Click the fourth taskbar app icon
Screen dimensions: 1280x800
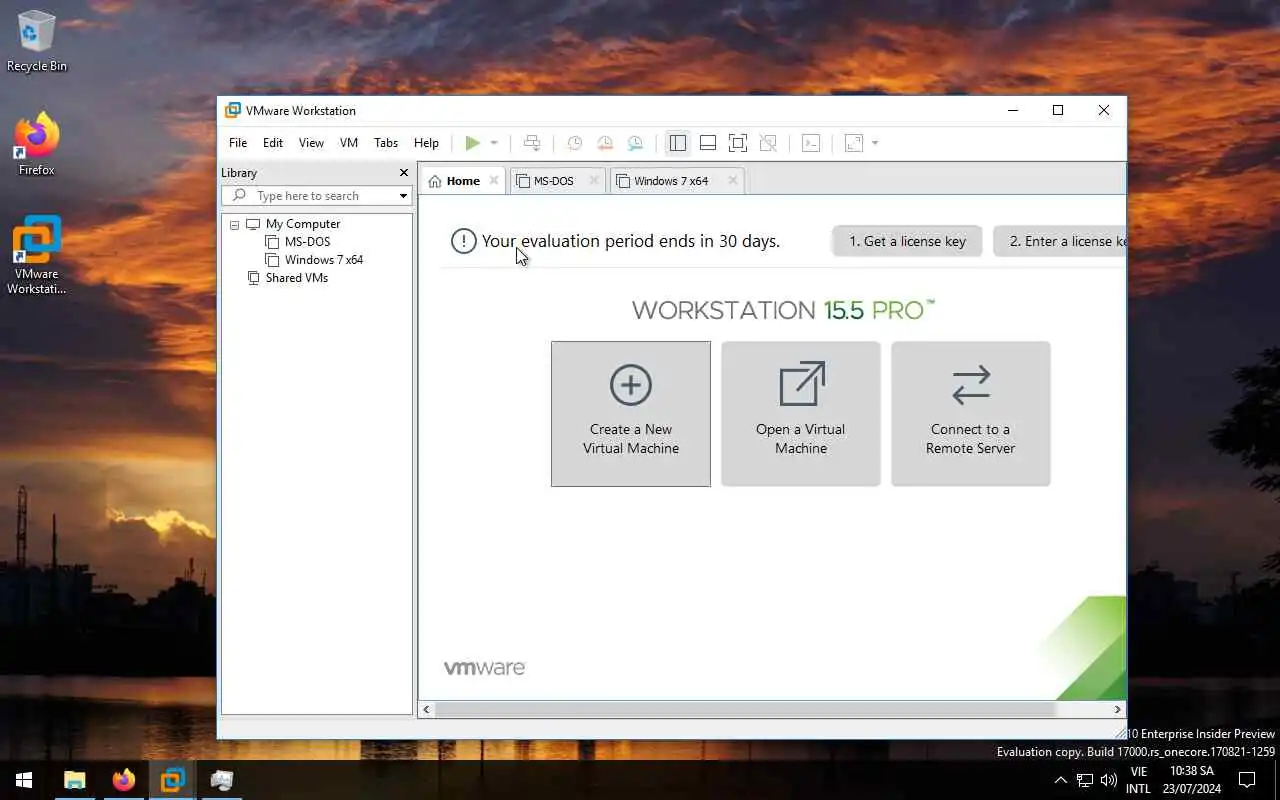[222, 780]
